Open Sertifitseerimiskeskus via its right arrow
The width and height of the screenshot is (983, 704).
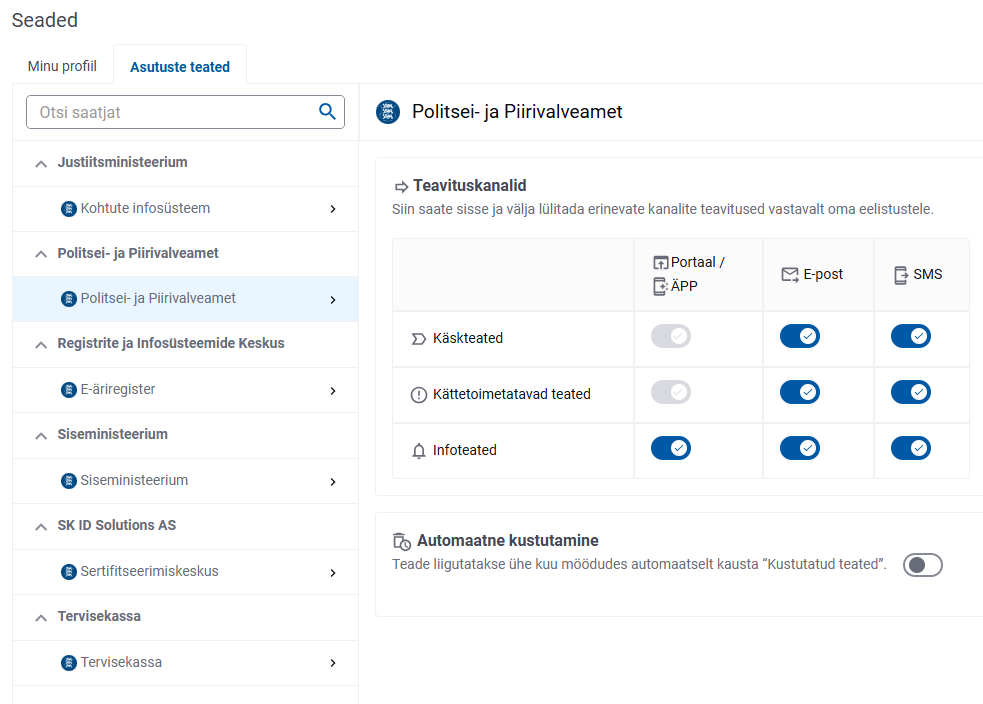coord(333,572)
